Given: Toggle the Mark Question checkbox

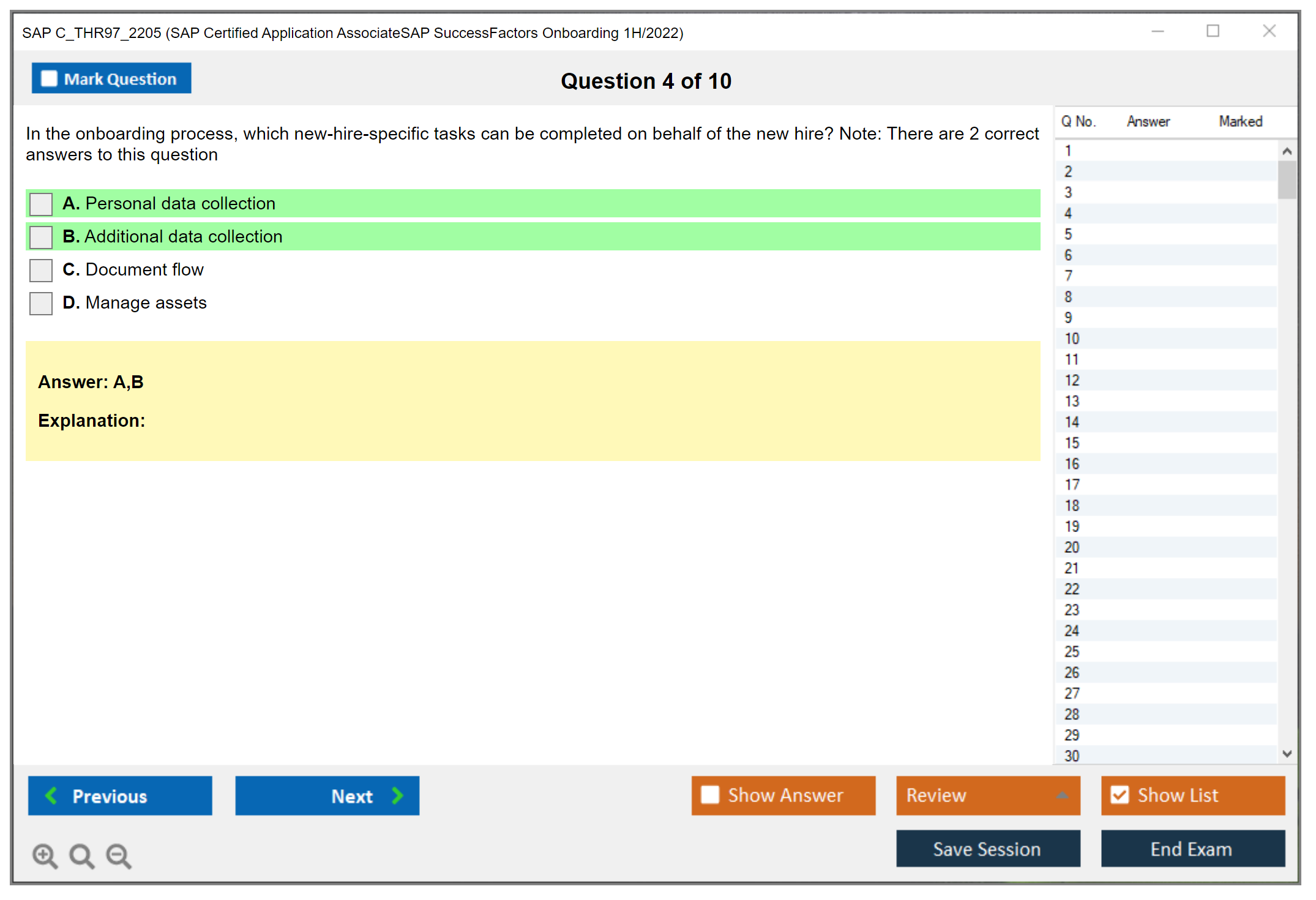Looking at the screenshot, I should pos(49,78).
